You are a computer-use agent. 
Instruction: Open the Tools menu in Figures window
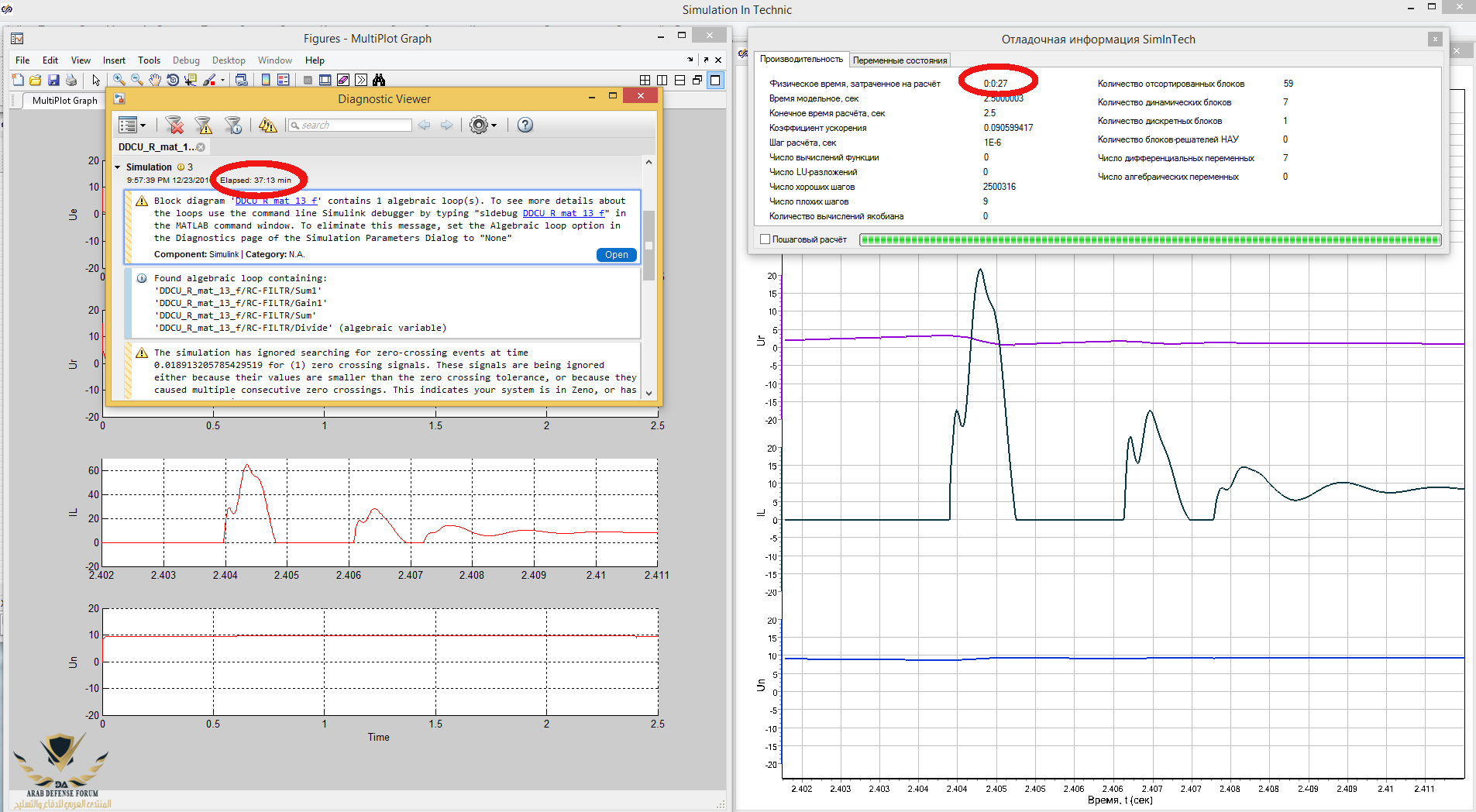coord(149,60)
